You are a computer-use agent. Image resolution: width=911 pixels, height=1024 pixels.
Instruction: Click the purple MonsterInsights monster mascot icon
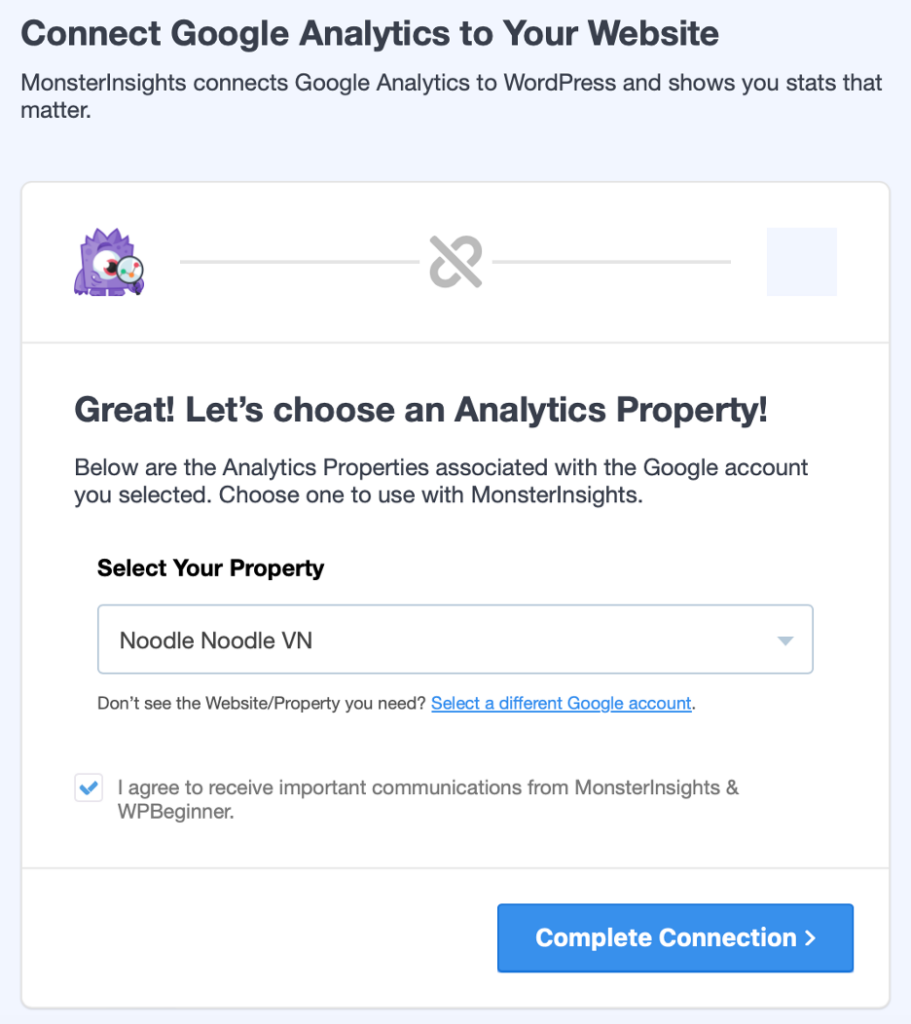coord(108,262)
